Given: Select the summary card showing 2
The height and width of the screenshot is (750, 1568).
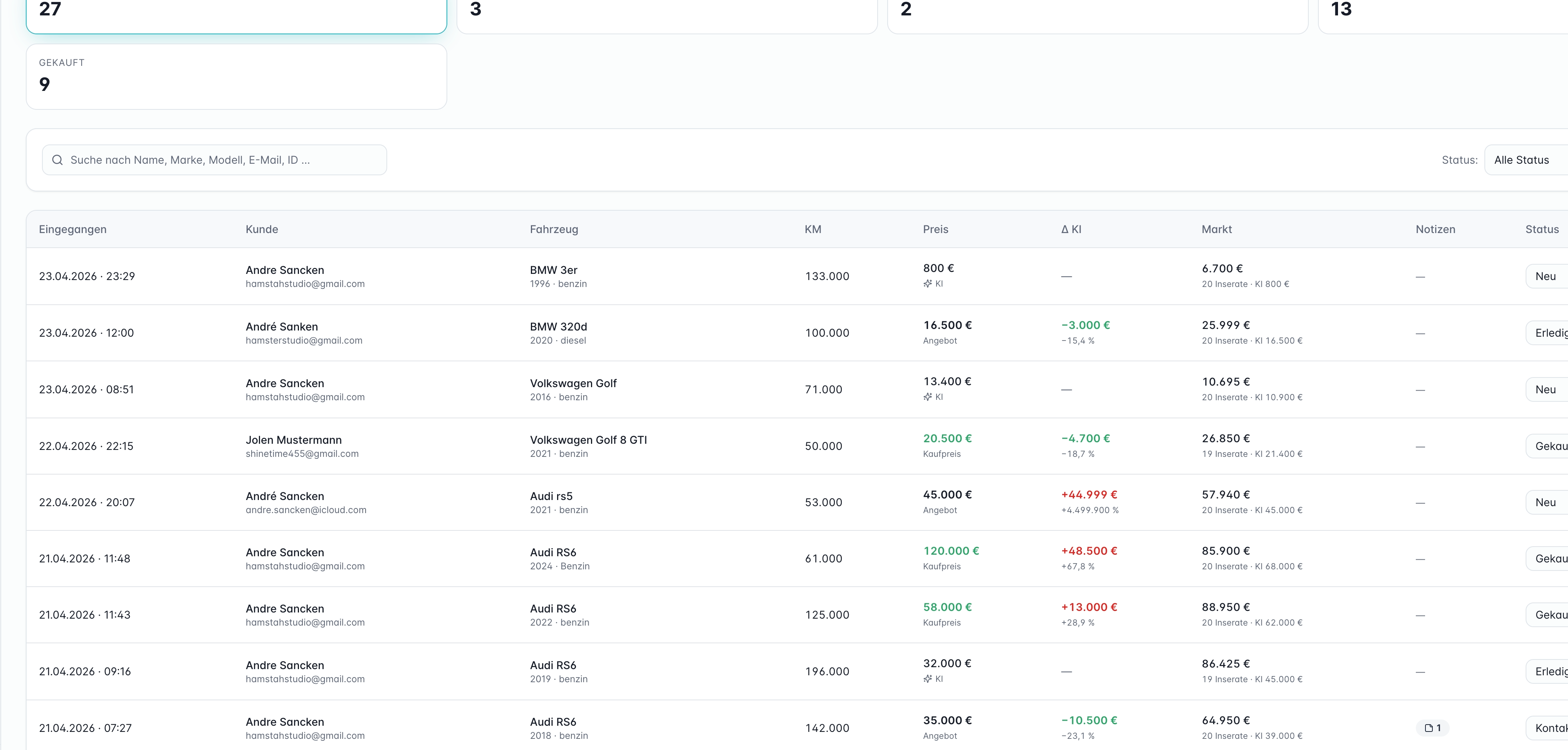Looking at the screenshot, I should [x=1098, y=17].
